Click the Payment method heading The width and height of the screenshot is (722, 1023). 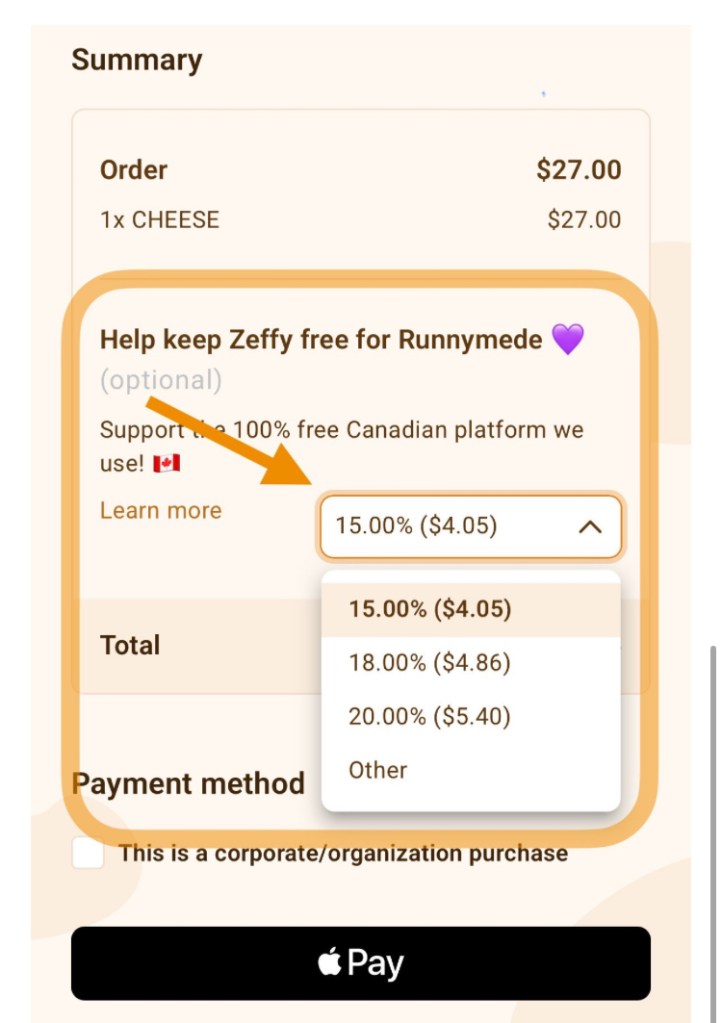click(188, 783)
